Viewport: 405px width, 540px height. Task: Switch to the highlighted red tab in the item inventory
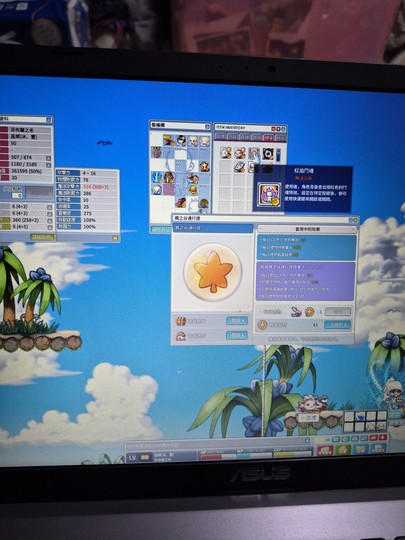click(268, 137)
